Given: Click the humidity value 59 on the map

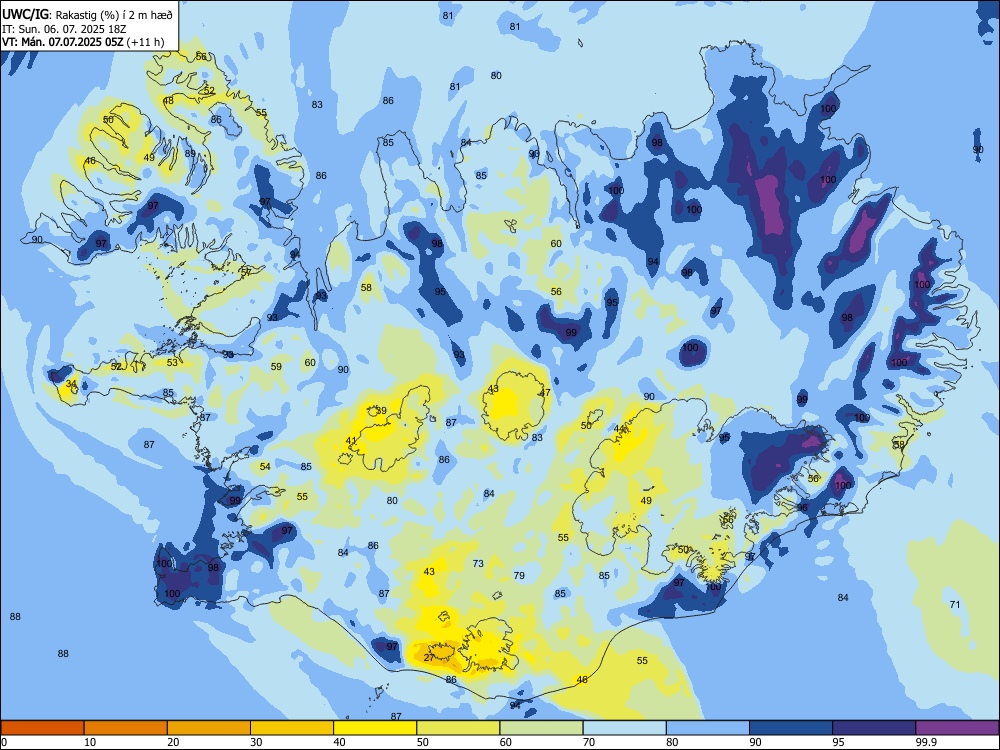Looking at the screenshot, I should [x=276, y=367].
